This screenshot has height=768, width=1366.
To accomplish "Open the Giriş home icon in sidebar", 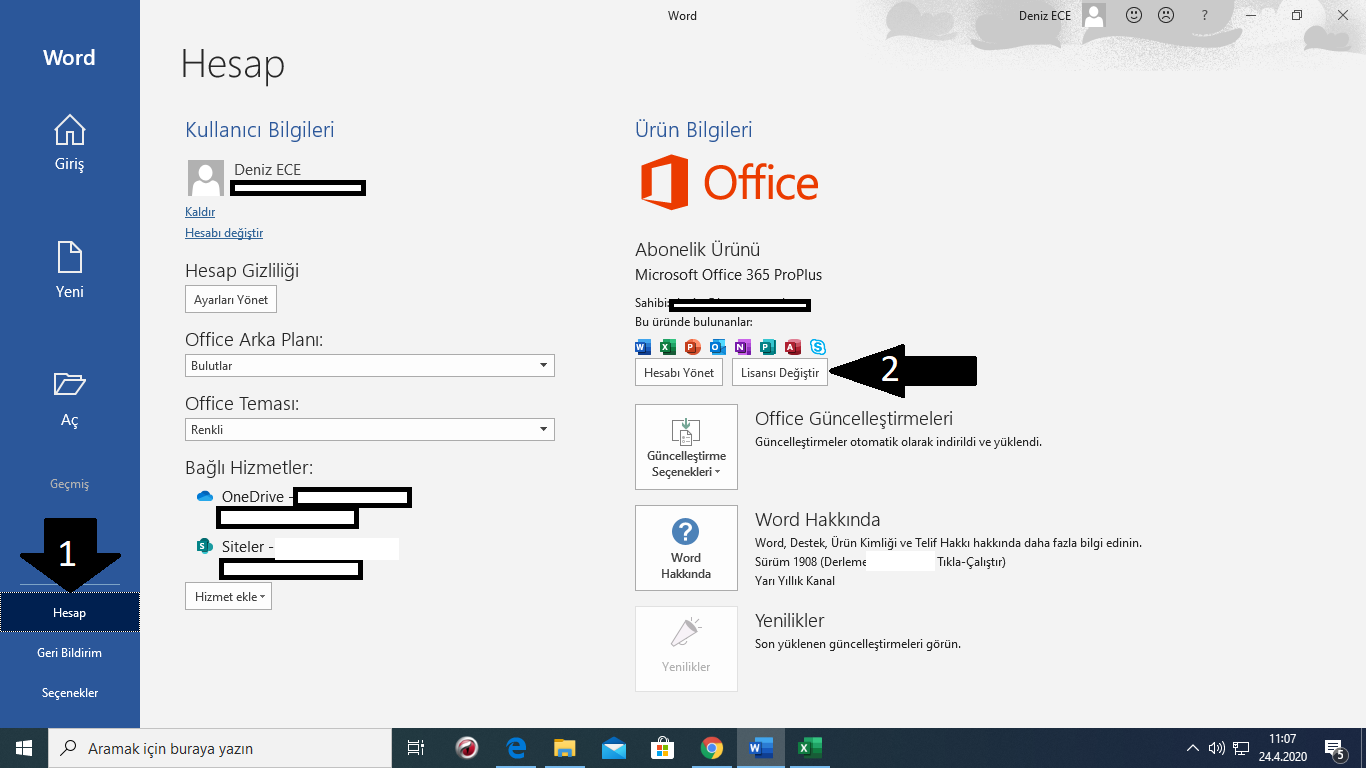I will pos(69,131).
